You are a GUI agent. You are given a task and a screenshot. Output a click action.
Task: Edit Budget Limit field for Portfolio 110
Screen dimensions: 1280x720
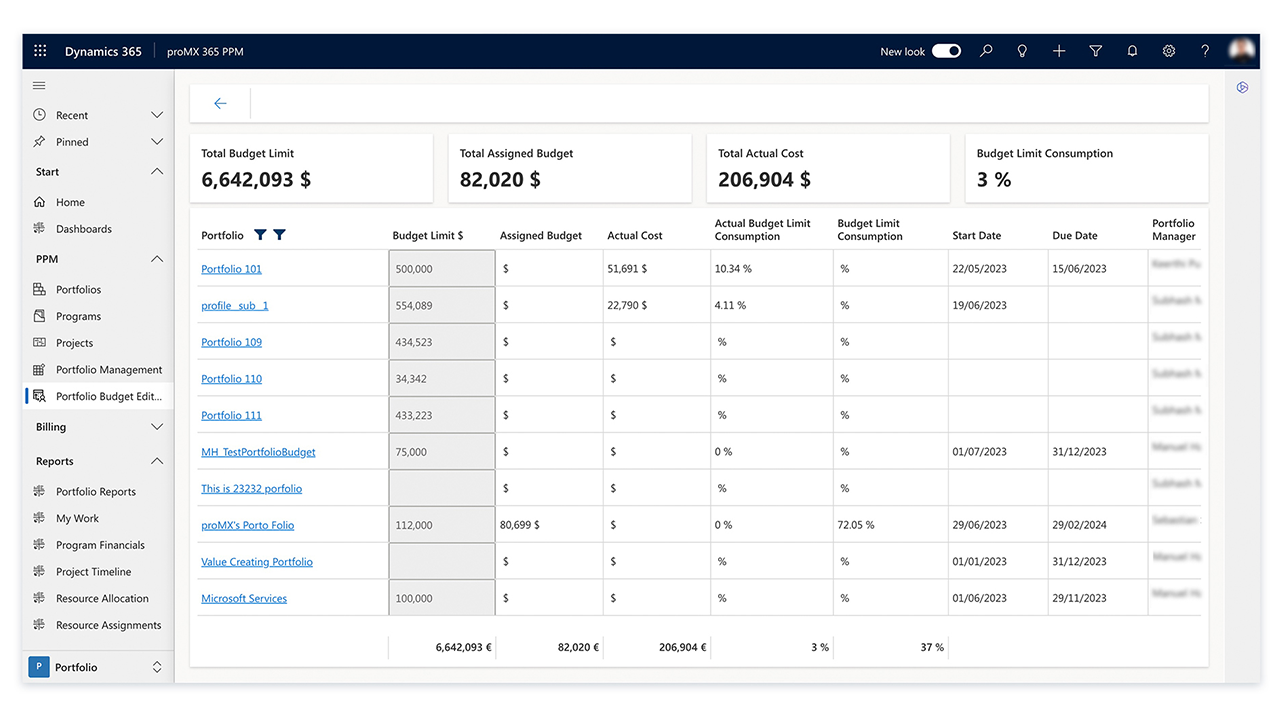click(x=441, y=379)
